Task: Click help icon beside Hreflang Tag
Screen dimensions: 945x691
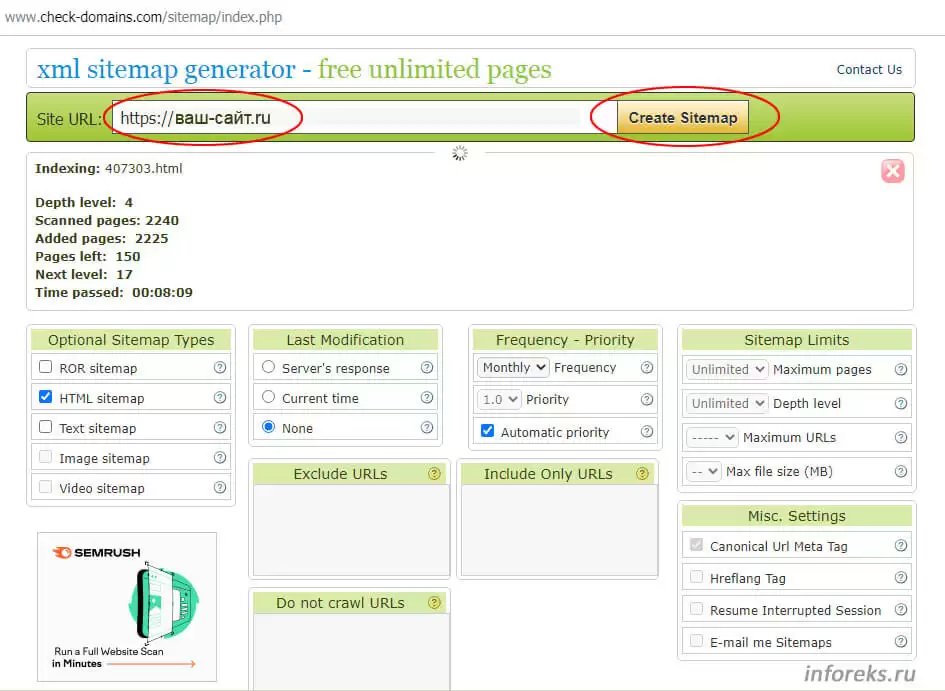Action: tap(901, 578)
